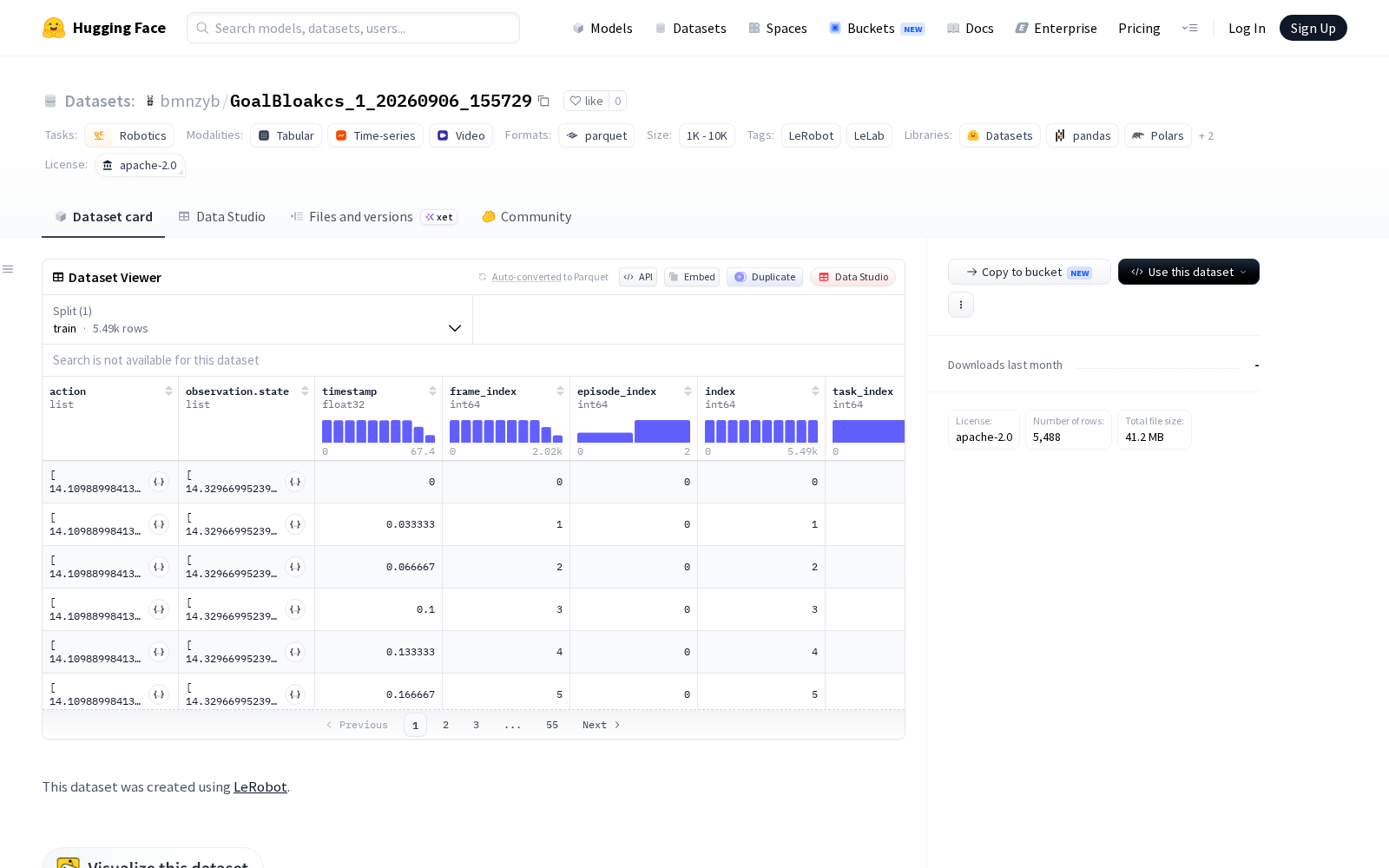The height and width of the screenshot is (868, 1389).
Task: Click the frame_index histogram distribution
Action: 506,431
